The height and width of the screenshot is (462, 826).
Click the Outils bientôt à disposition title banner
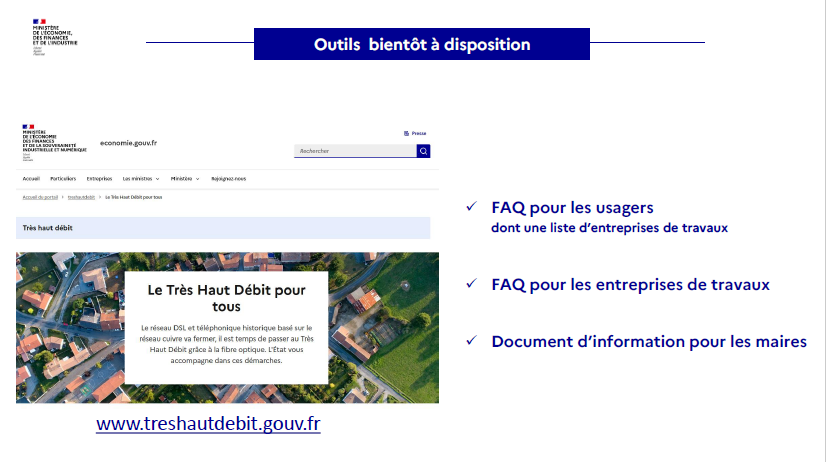[x=421, y=44]
